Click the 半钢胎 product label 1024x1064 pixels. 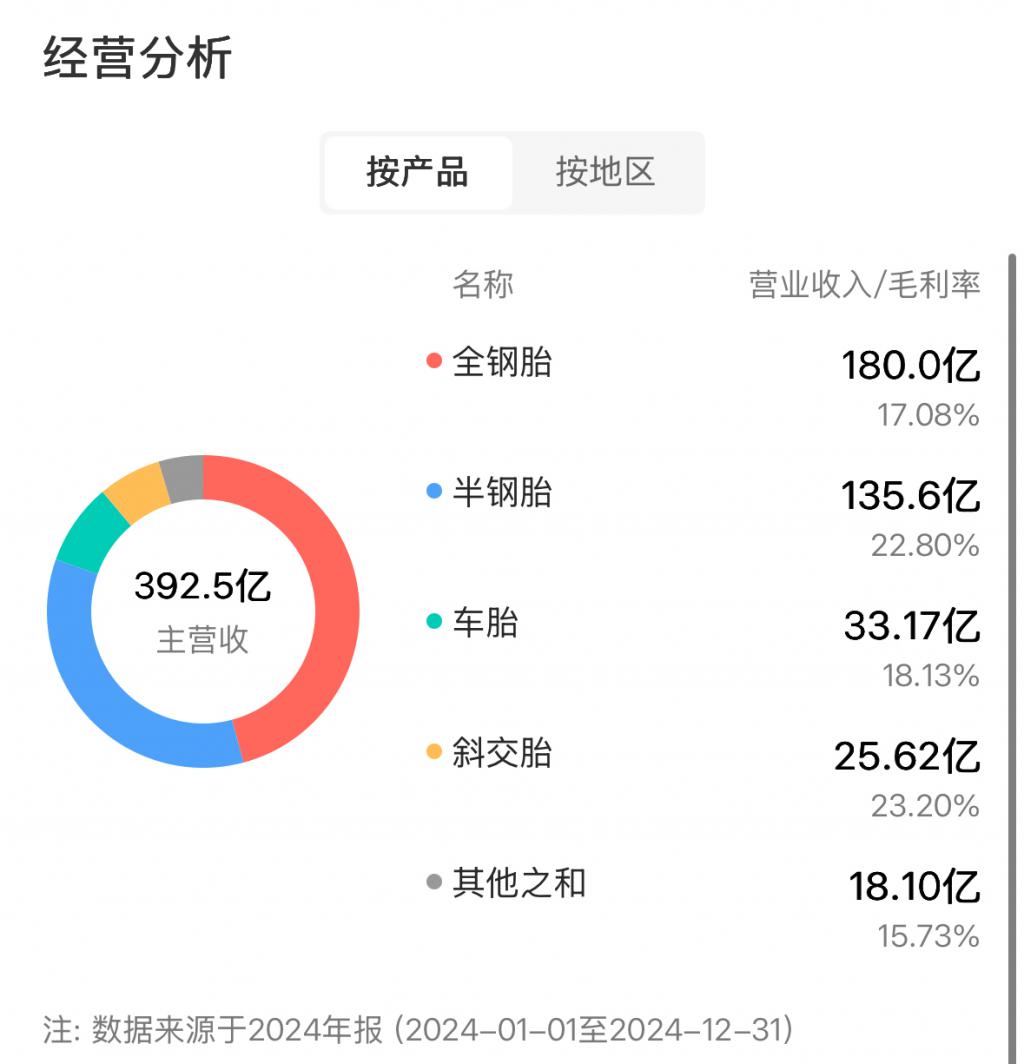pos(502,492)
